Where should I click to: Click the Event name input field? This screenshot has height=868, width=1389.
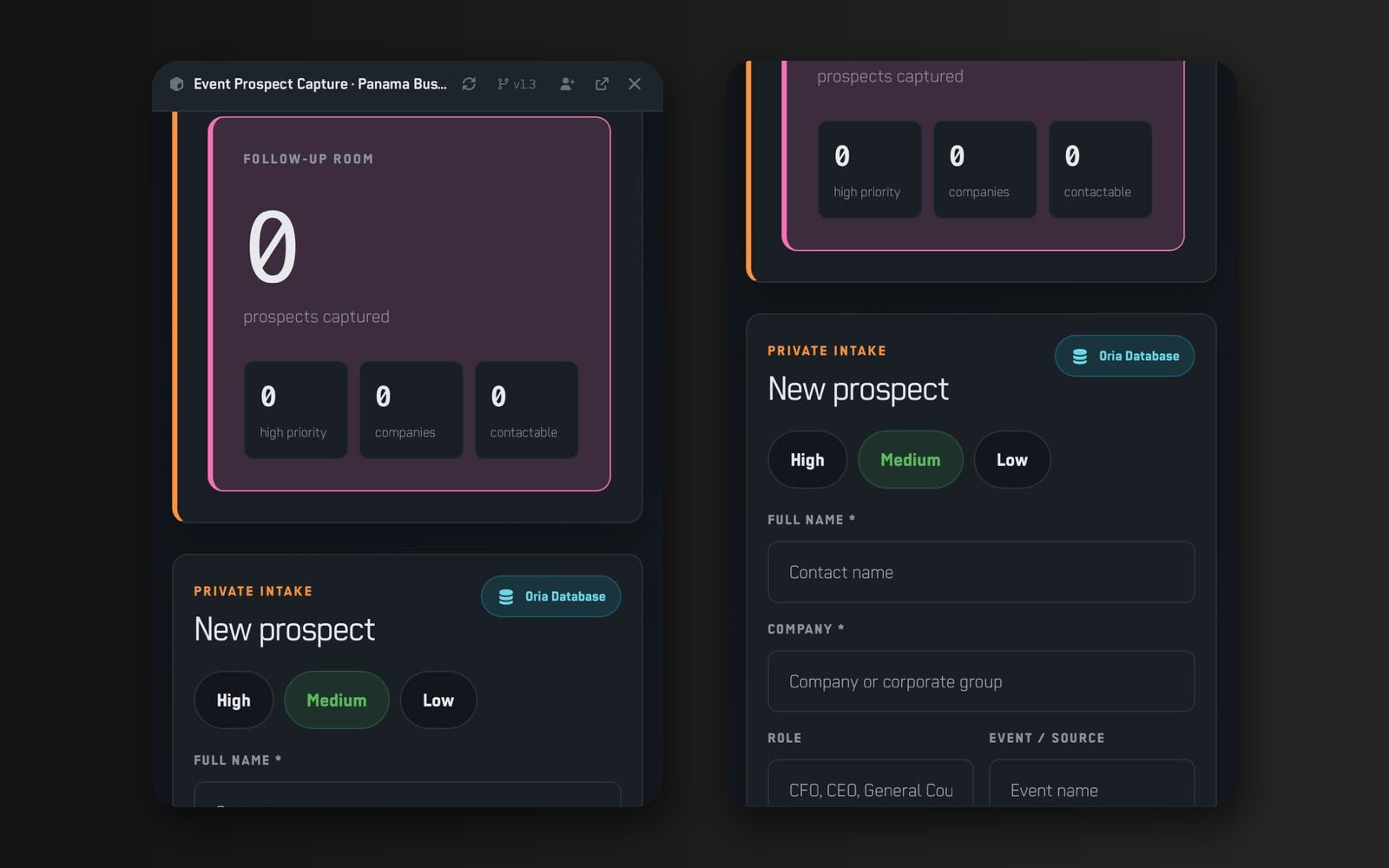coord(1092,784)
